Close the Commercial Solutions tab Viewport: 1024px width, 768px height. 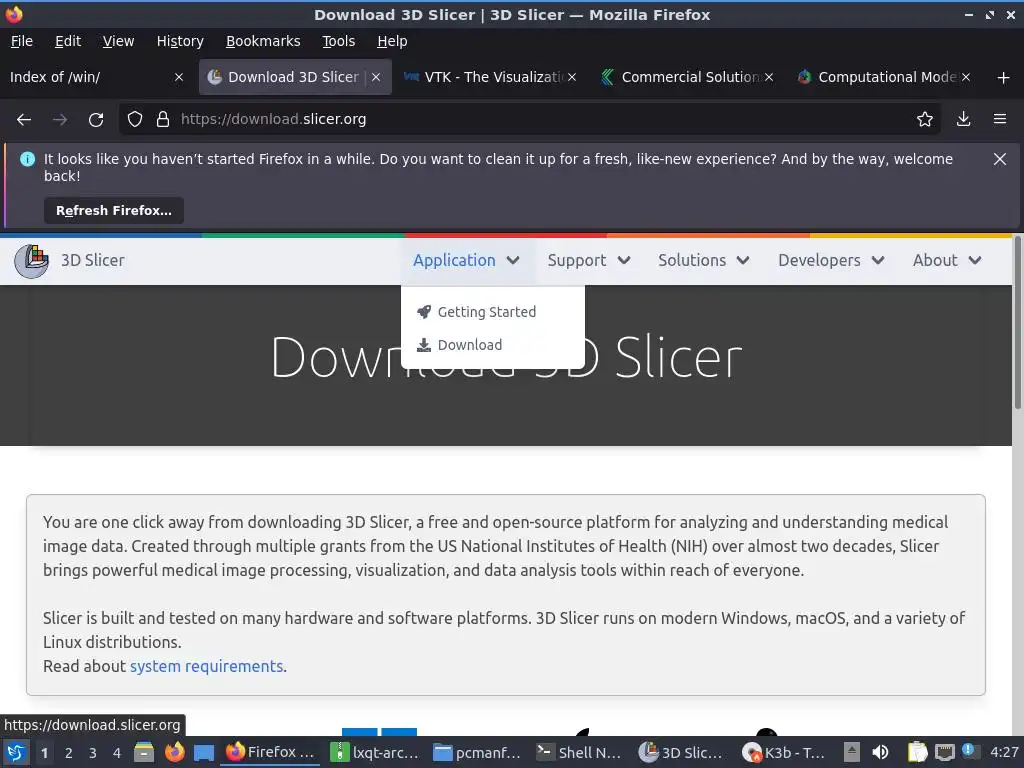[x=769, y=77]
